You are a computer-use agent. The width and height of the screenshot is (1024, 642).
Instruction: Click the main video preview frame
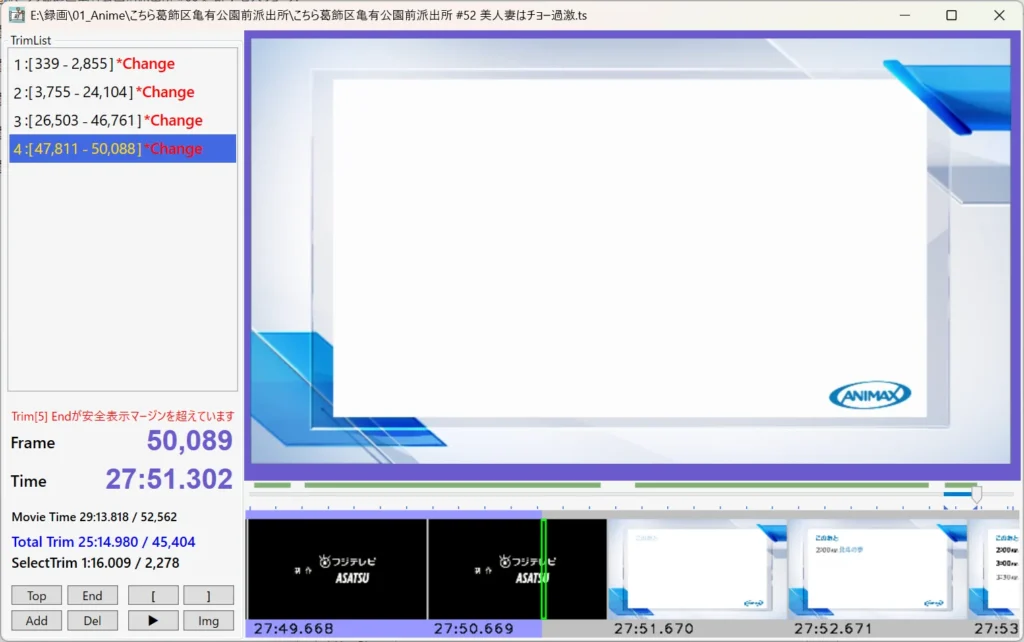[630, 250]
